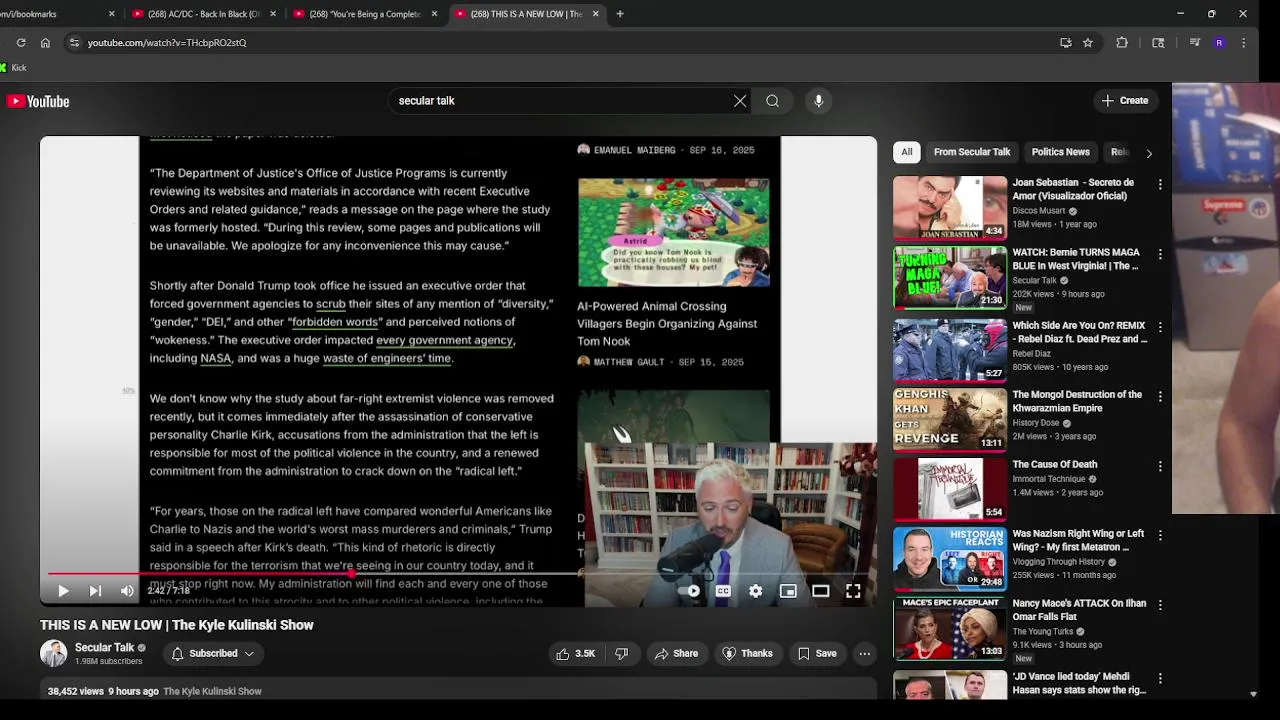Open options for Joan Sebastian video

1160,185
